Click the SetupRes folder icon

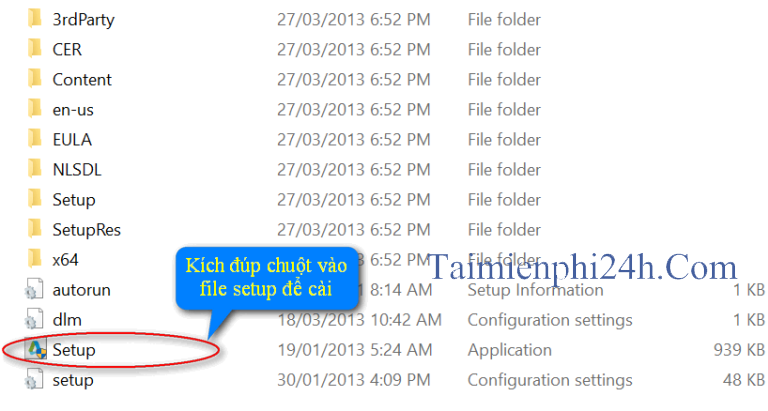[x=35, y=229]
